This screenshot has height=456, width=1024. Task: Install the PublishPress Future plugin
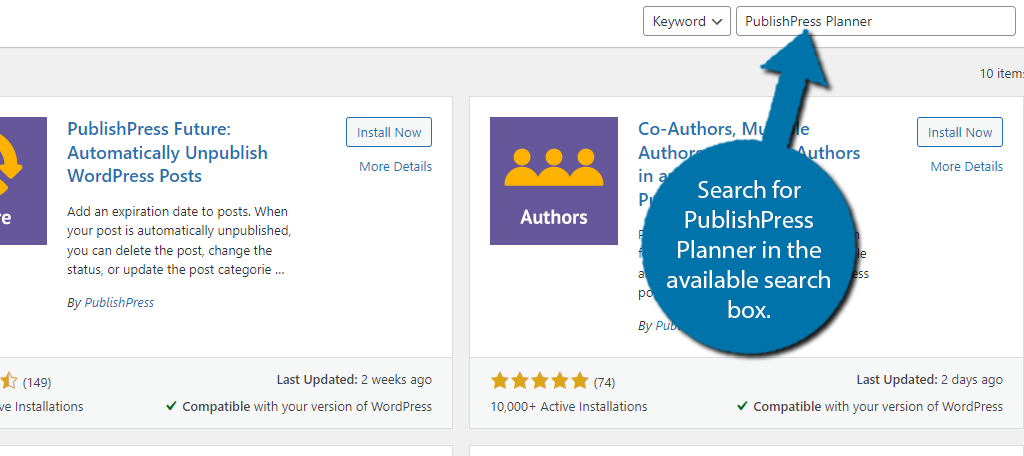389,133
